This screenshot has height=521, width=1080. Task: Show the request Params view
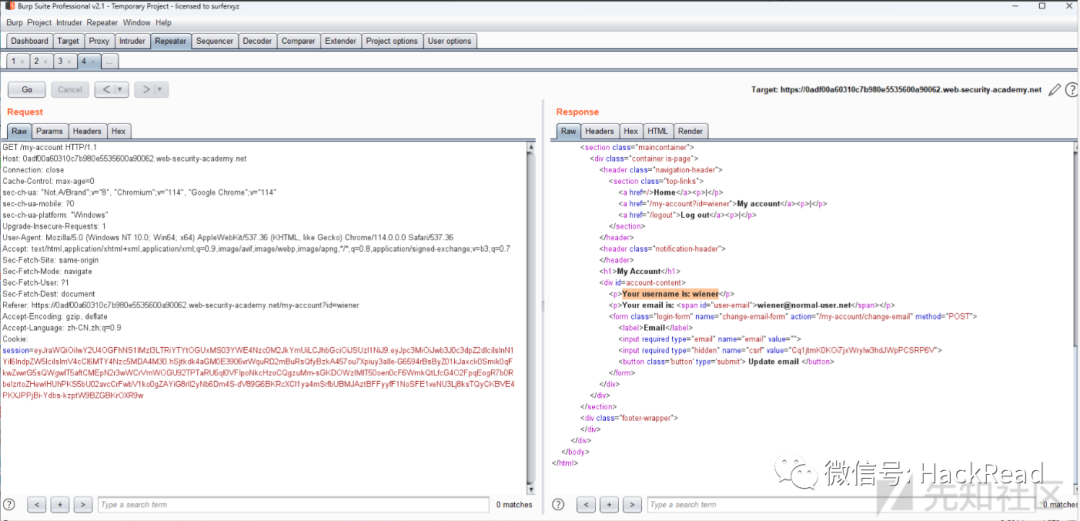pyautogui.click(x=49, y=131)
